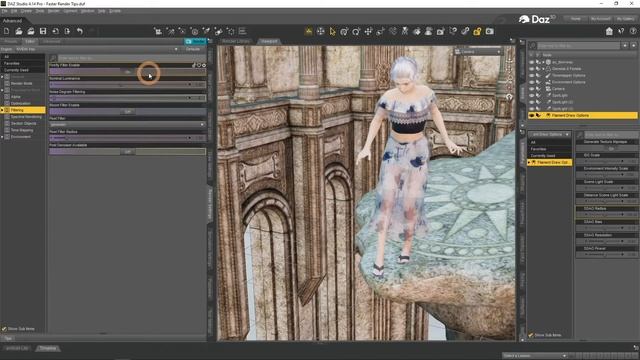
Task: Click the render settings filter input field
Action: pyautogui.click(x=132, y=58)
